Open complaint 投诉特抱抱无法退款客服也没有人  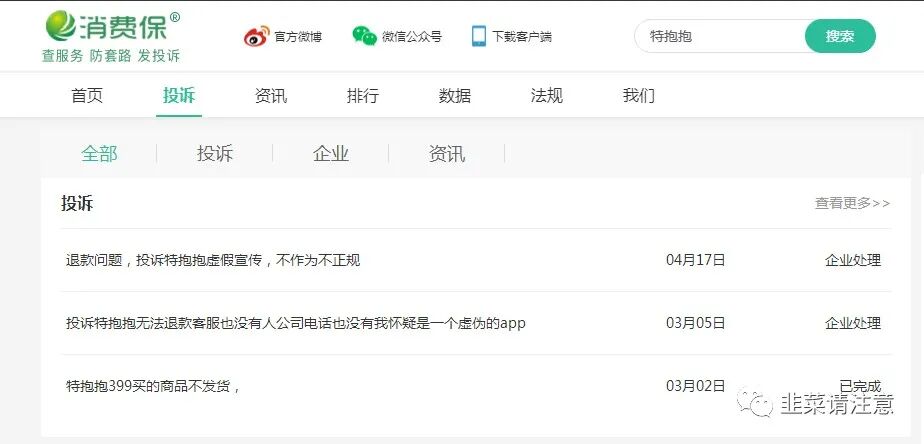click(295, 323)
